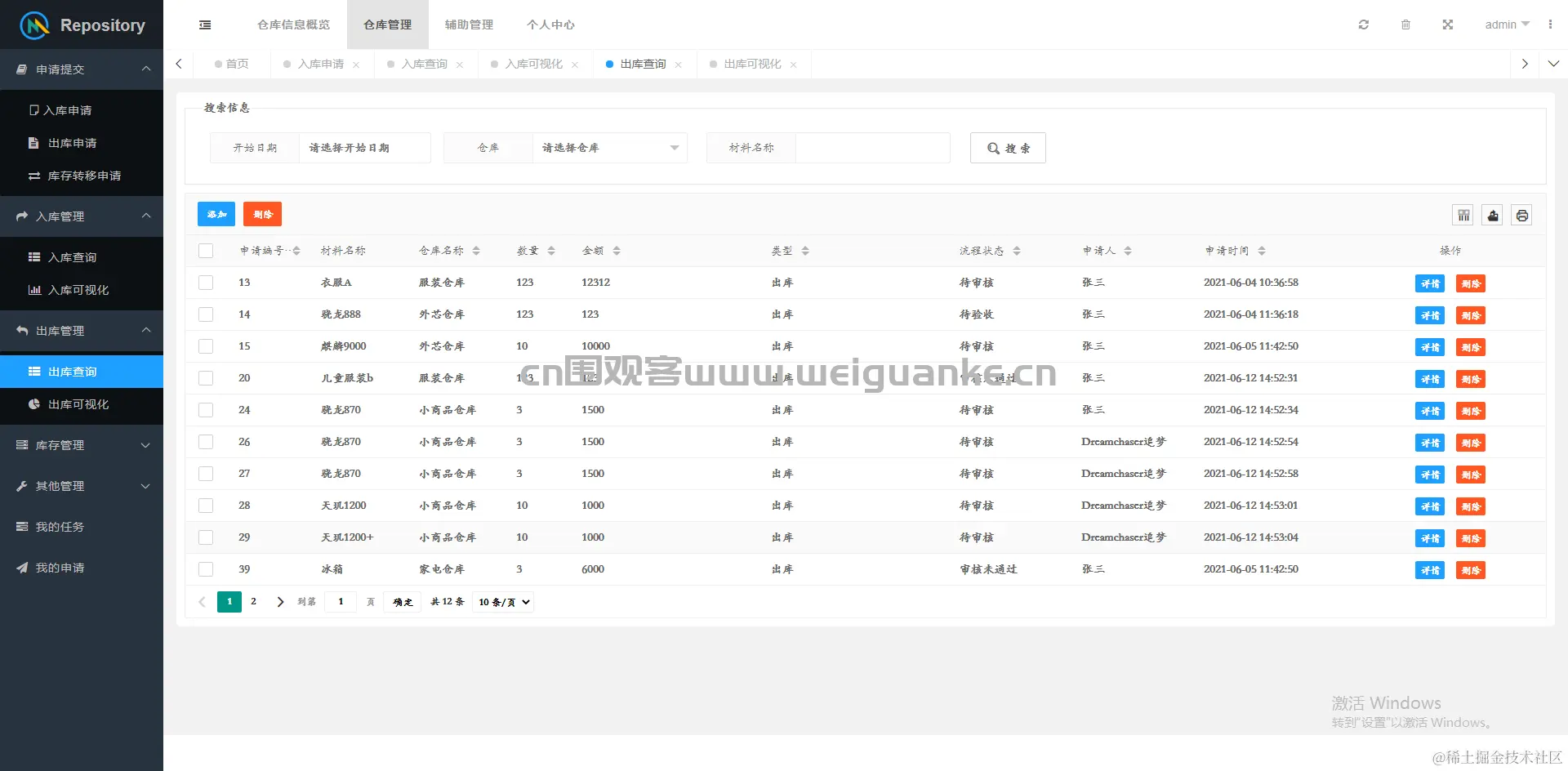The height and width of the screenshot is (771, 1568).
Task: Click the orange 删除 button above the table
Action: tap(262, 214)
